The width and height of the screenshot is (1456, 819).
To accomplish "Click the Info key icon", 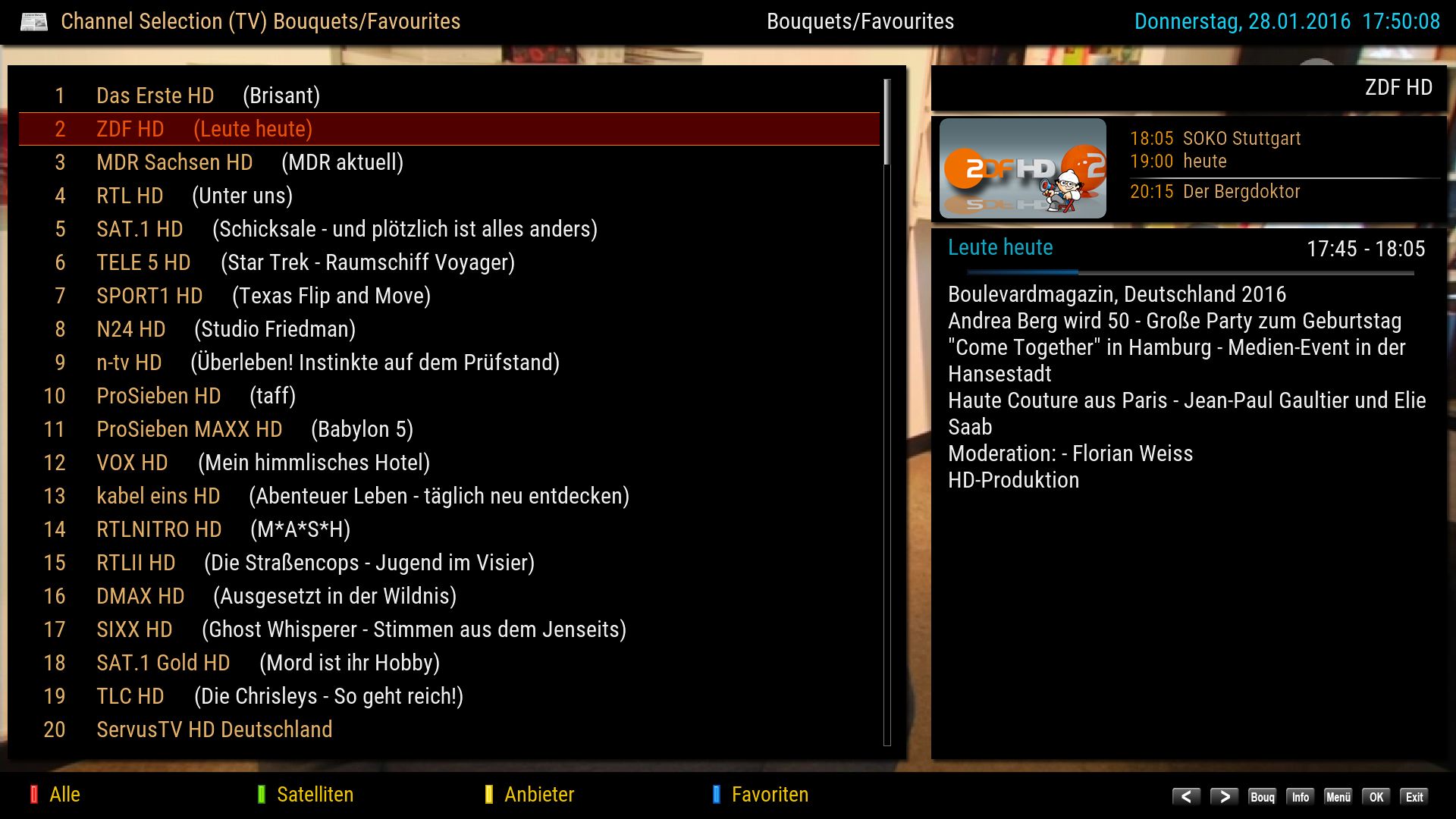I will (x=1300, y=796).
